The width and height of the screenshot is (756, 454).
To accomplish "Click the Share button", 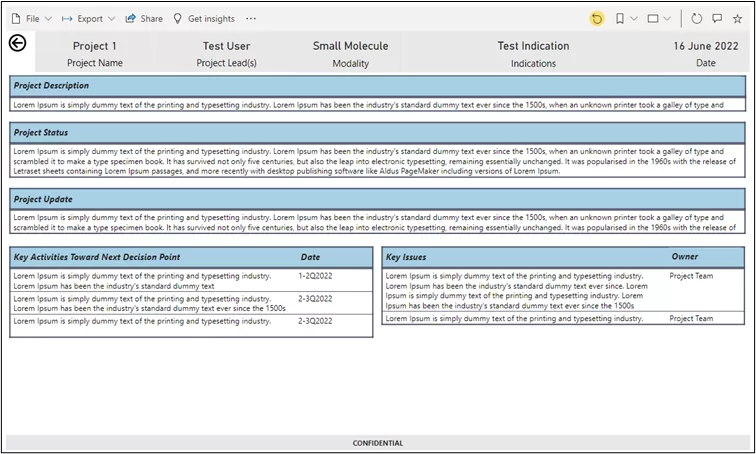I will pos(144,18).
